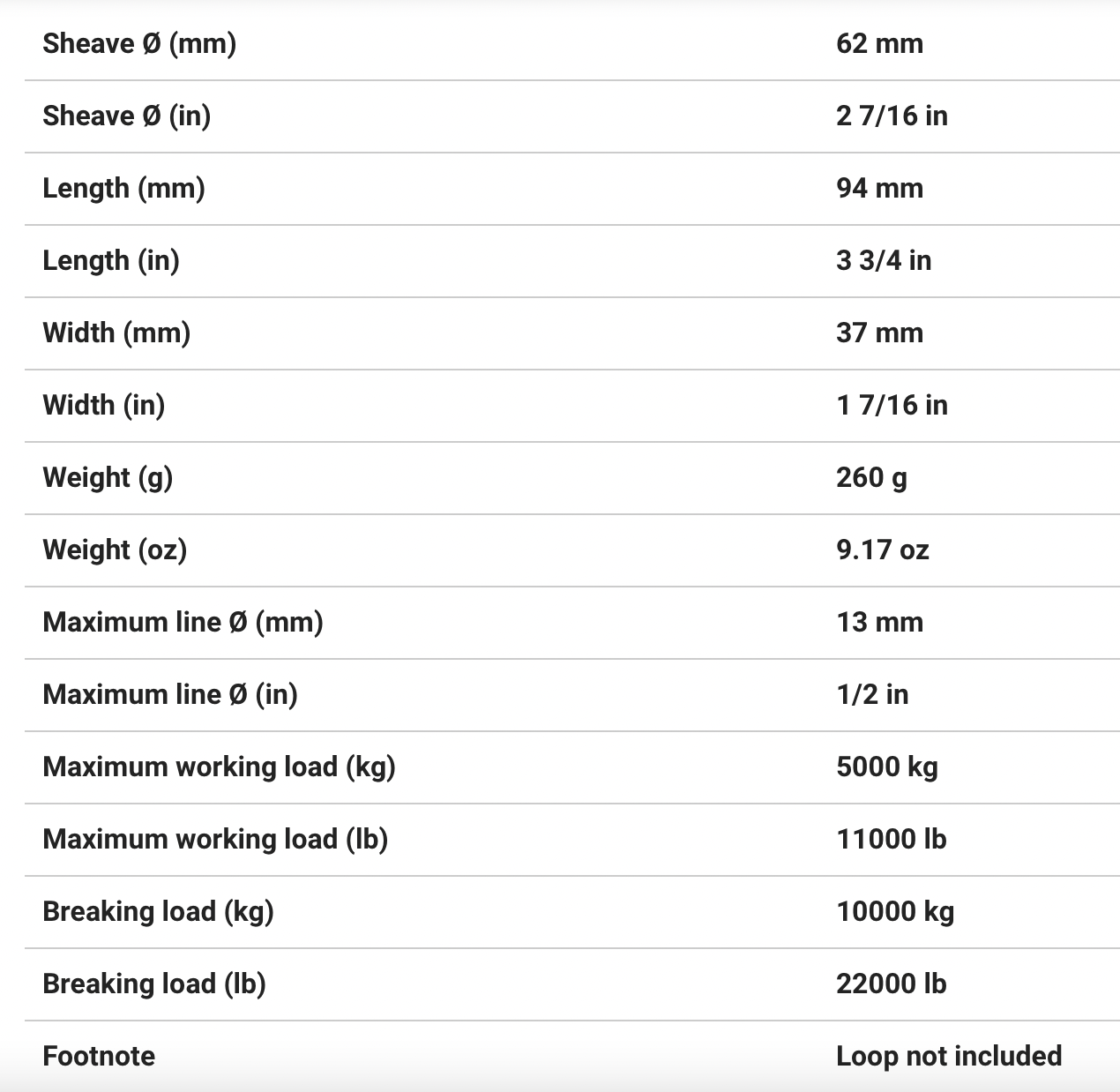Image resolution: width=1120 pixels, height=1092 pixels.
Task: Click the 'Maximum line Ø (mm)' label
Action: click(183, 622)
